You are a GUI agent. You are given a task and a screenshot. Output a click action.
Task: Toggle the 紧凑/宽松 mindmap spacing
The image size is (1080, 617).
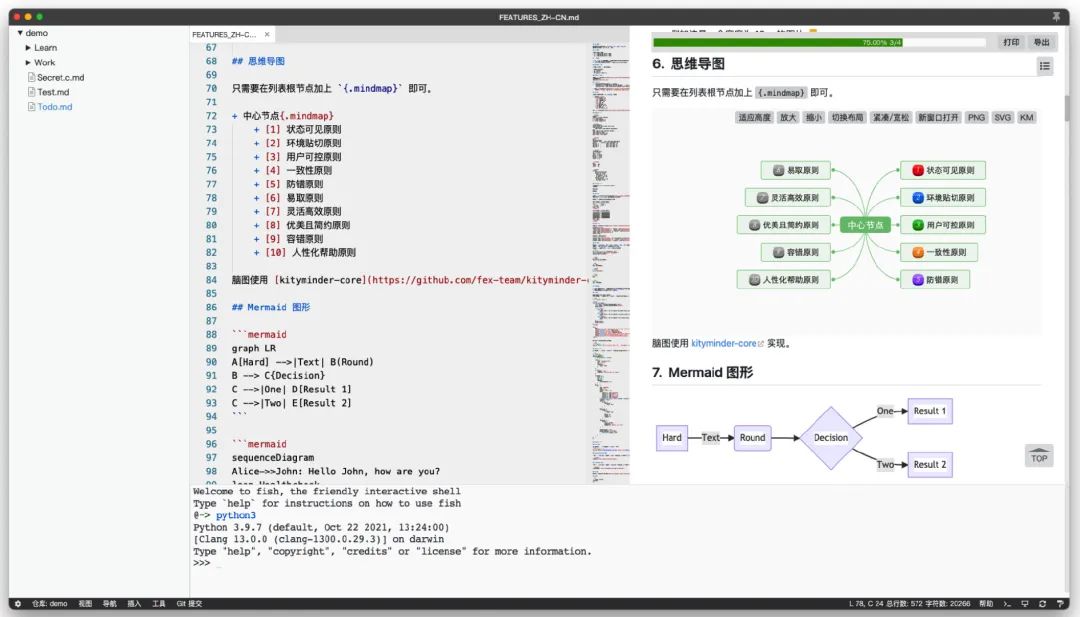pos(890,117)
